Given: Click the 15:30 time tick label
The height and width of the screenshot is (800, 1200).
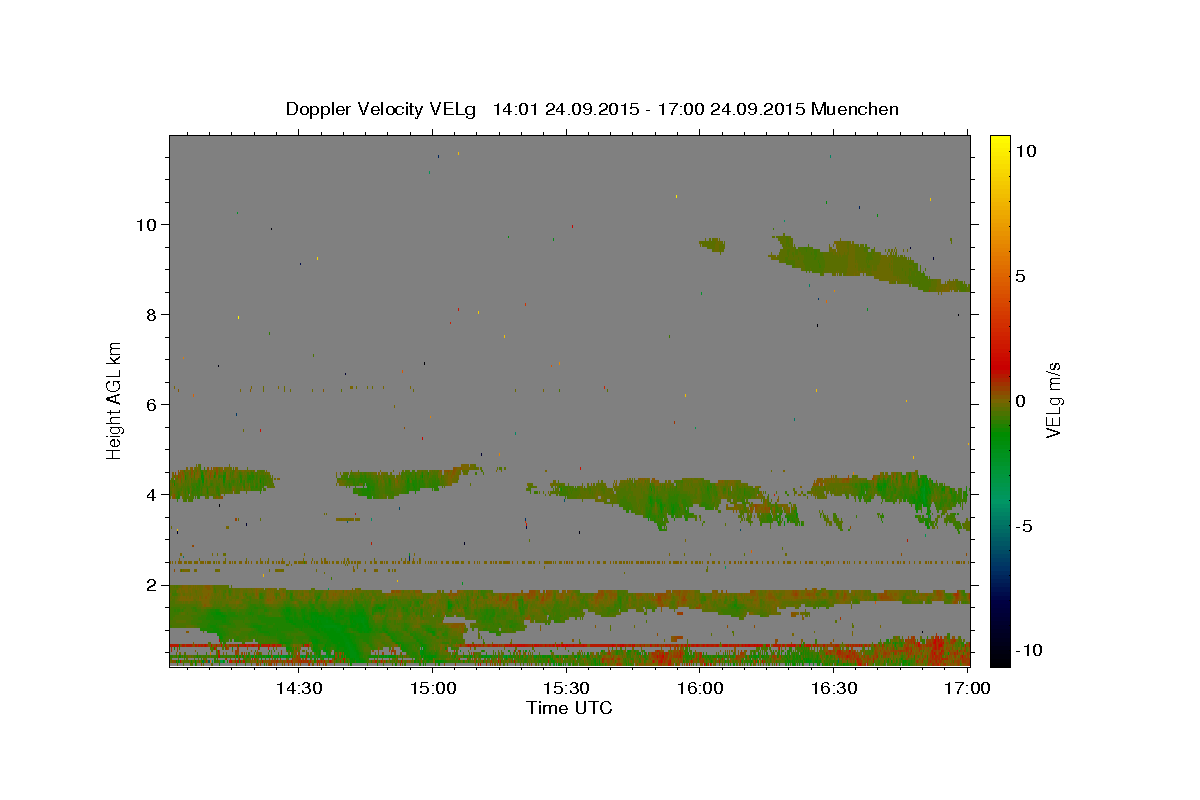Looking at the screenshot, I should tap(566, 689).
